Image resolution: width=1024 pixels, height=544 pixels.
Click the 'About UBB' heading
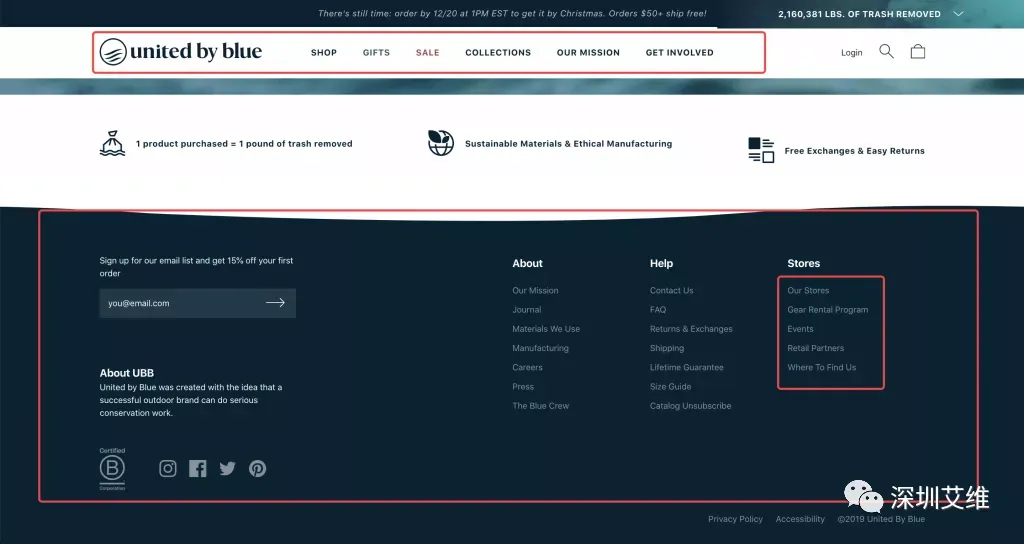pyautogui.click(x=127, y=373)
